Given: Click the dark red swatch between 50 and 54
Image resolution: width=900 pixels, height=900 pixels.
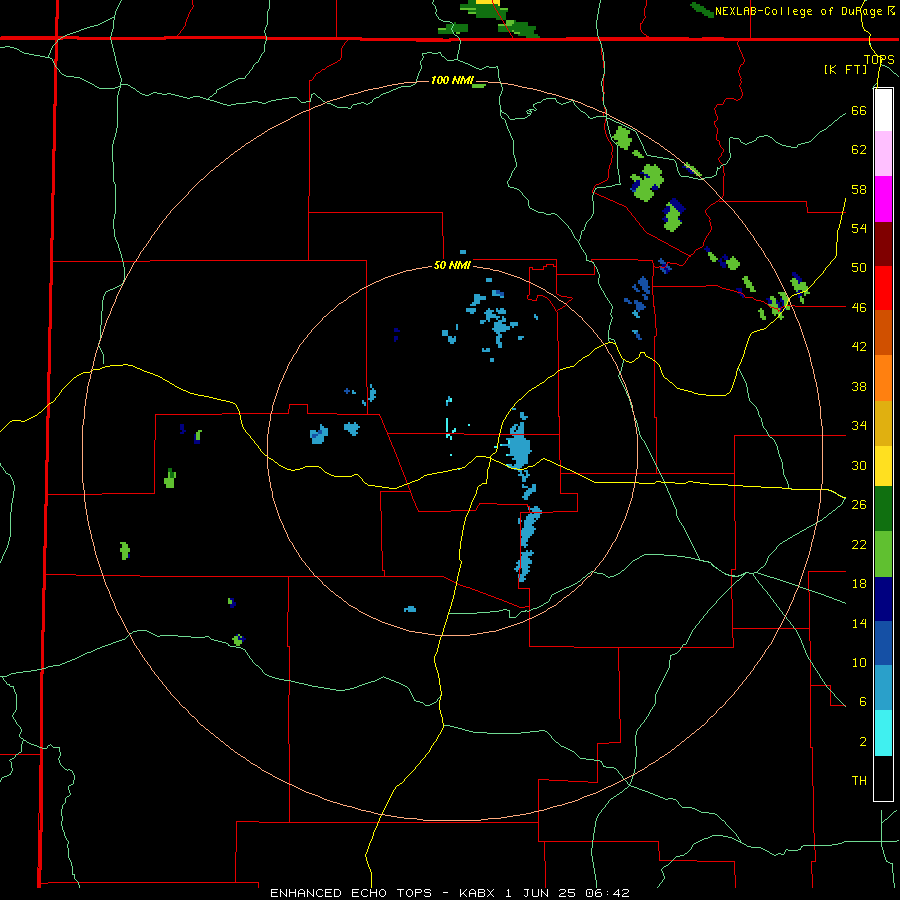Looking at the screenshot, I should click(x=883, y=244).
